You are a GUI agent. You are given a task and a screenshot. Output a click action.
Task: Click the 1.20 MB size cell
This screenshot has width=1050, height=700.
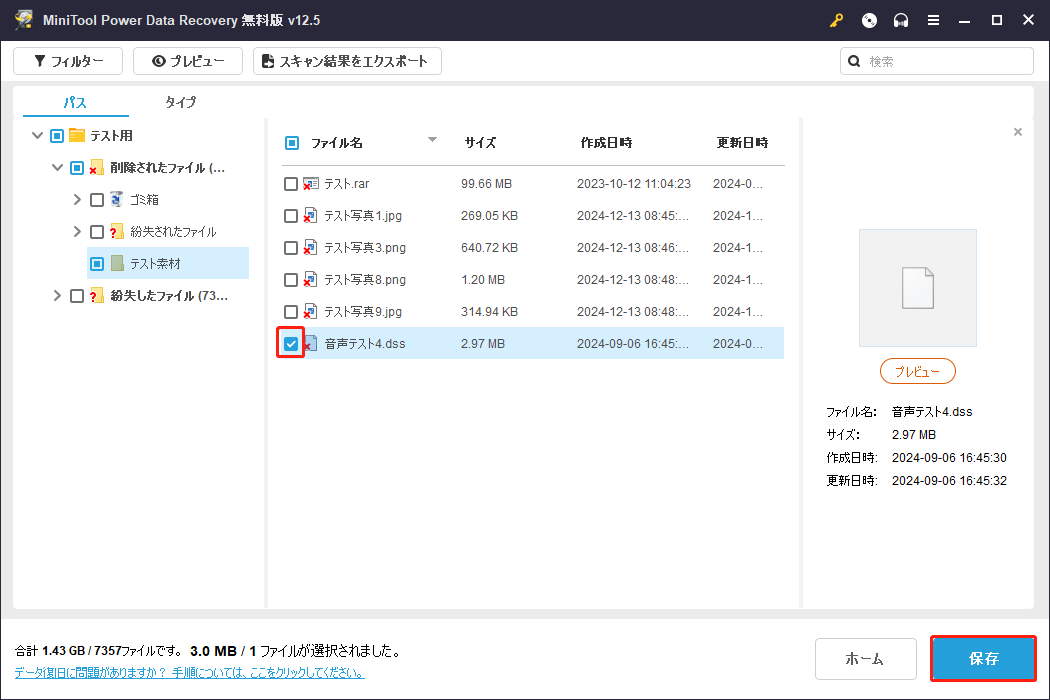point(483,280)
